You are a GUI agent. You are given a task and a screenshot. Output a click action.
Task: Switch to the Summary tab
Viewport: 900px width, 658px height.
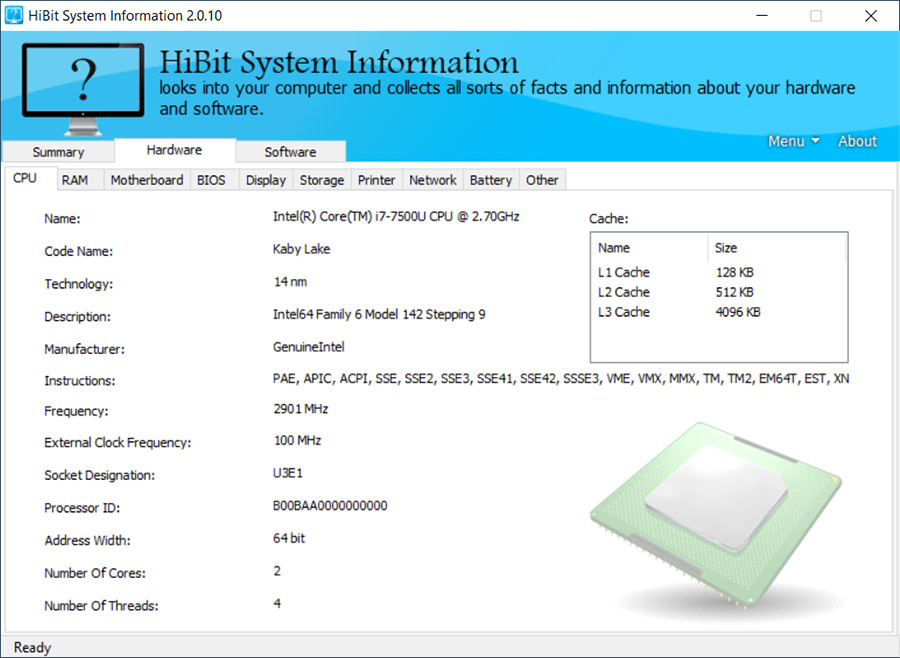tap(58, 151)
